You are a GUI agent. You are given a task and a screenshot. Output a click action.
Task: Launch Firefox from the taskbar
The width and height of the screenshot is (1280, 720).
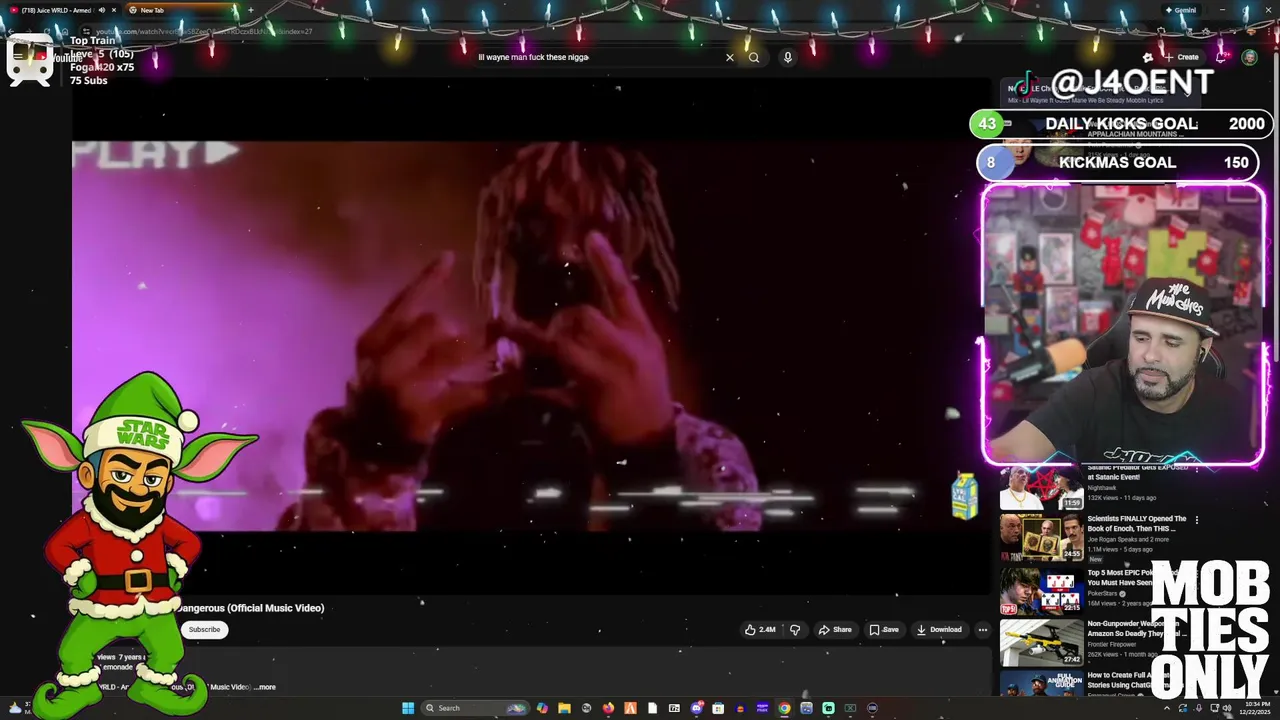(x=608, y=708)
